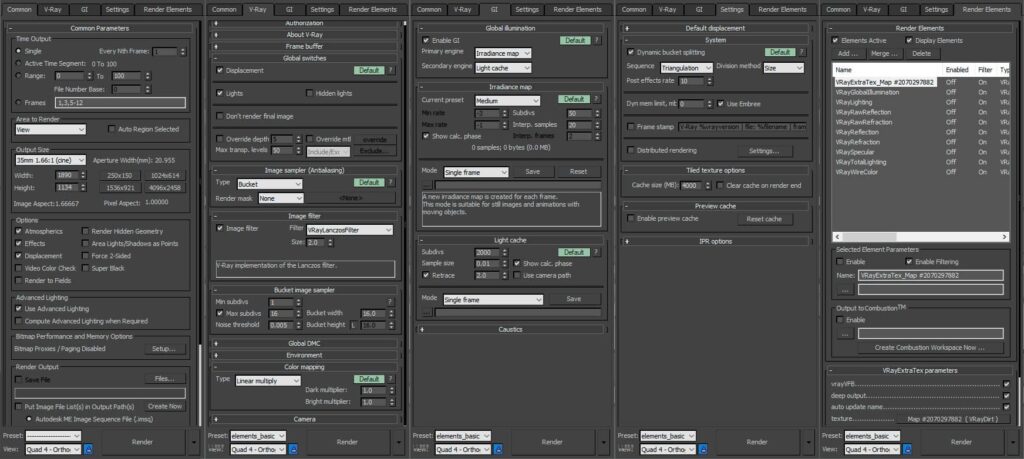Select the Active Time Segment radio button
This screenshot has width=1024, height=459.
point(18,63)
